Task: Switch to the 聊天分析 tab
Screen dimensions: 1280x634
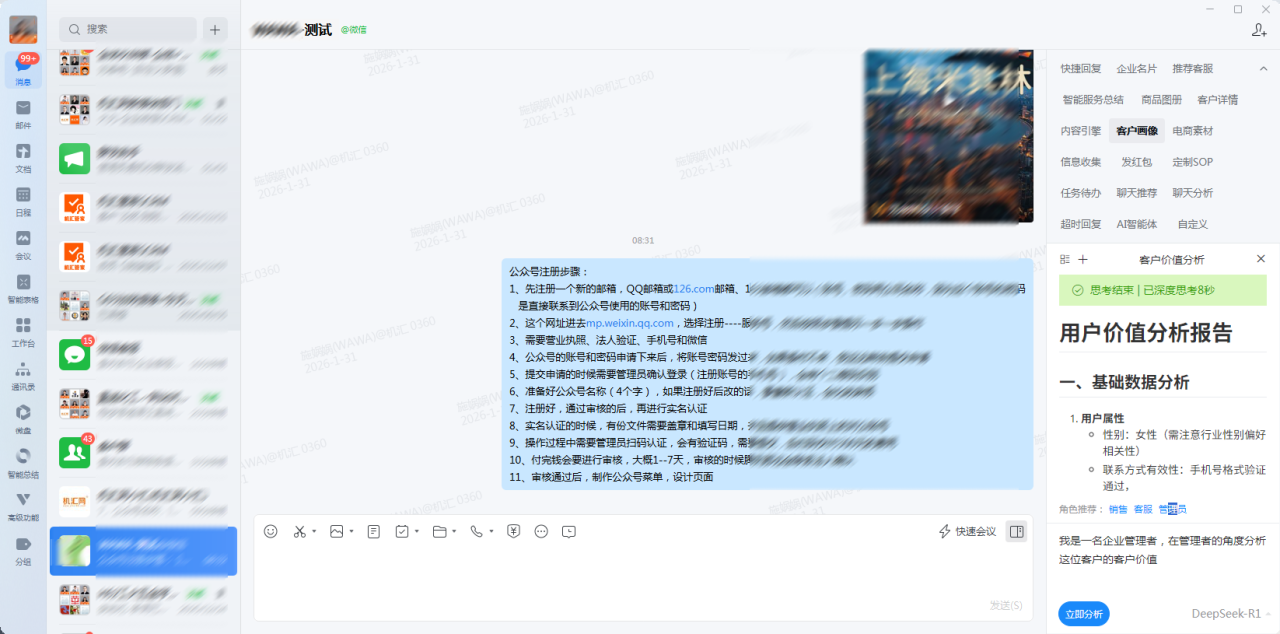Action: click(1192, 192)
